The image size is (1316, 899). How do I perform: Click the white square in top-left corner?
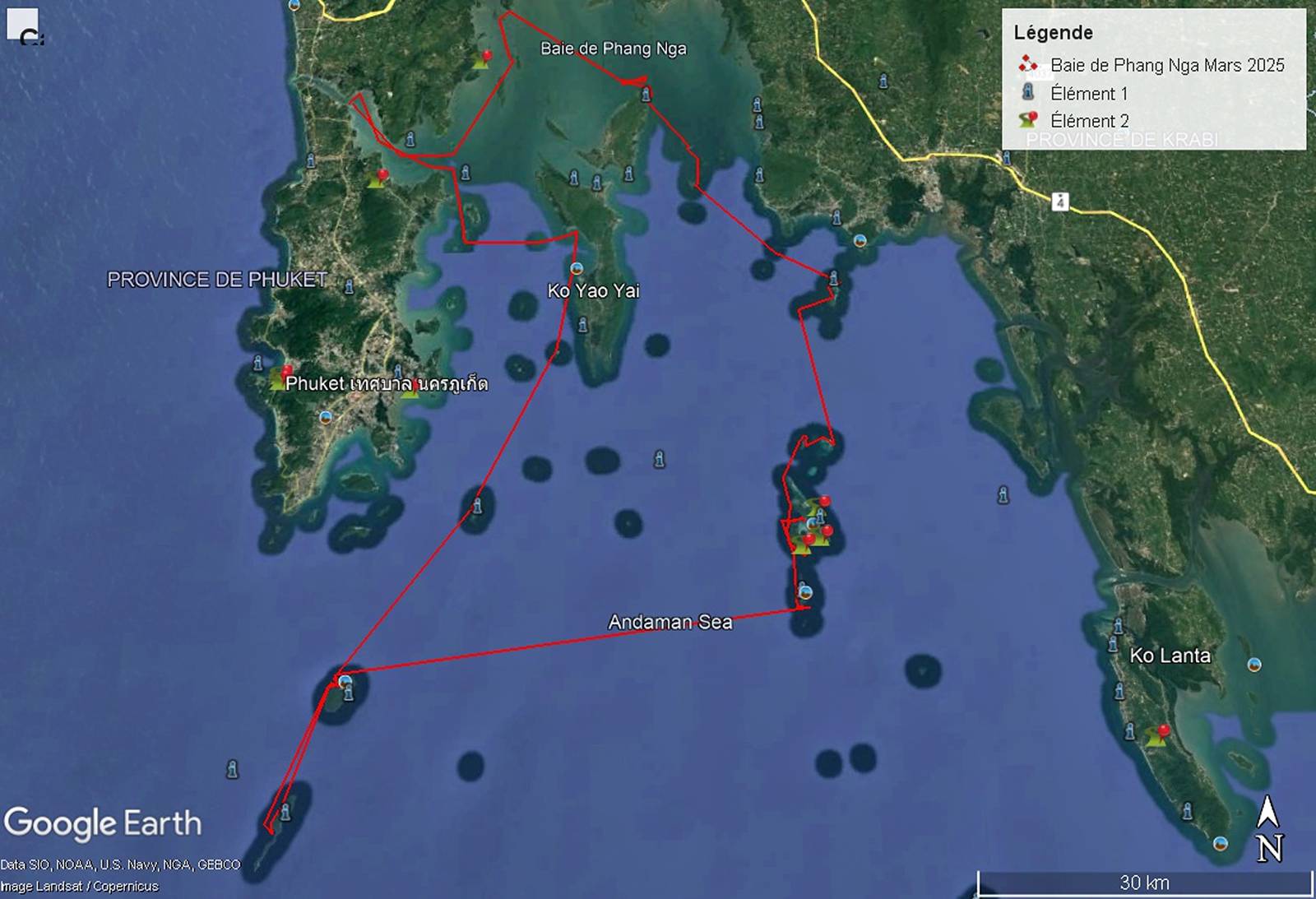(x=22, y=24)
